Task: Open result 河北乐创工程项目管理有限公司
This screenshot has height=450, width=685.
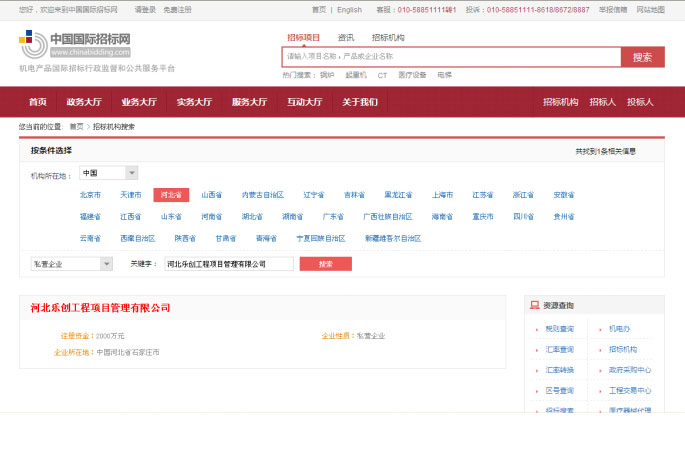Action: point(100,308)
